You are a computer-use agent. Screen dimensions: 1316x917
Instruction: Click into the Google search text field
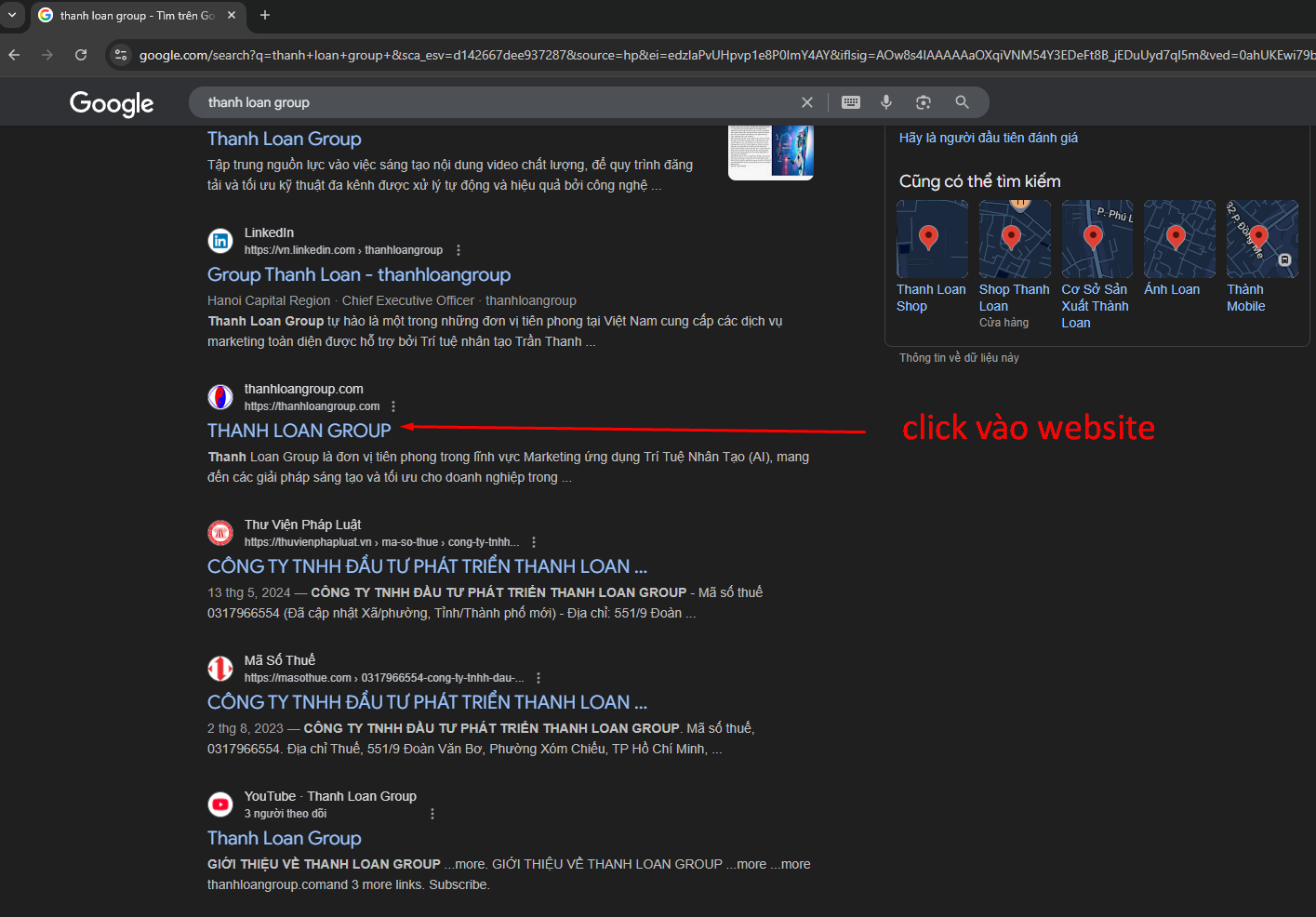click(x=493, y=102)
